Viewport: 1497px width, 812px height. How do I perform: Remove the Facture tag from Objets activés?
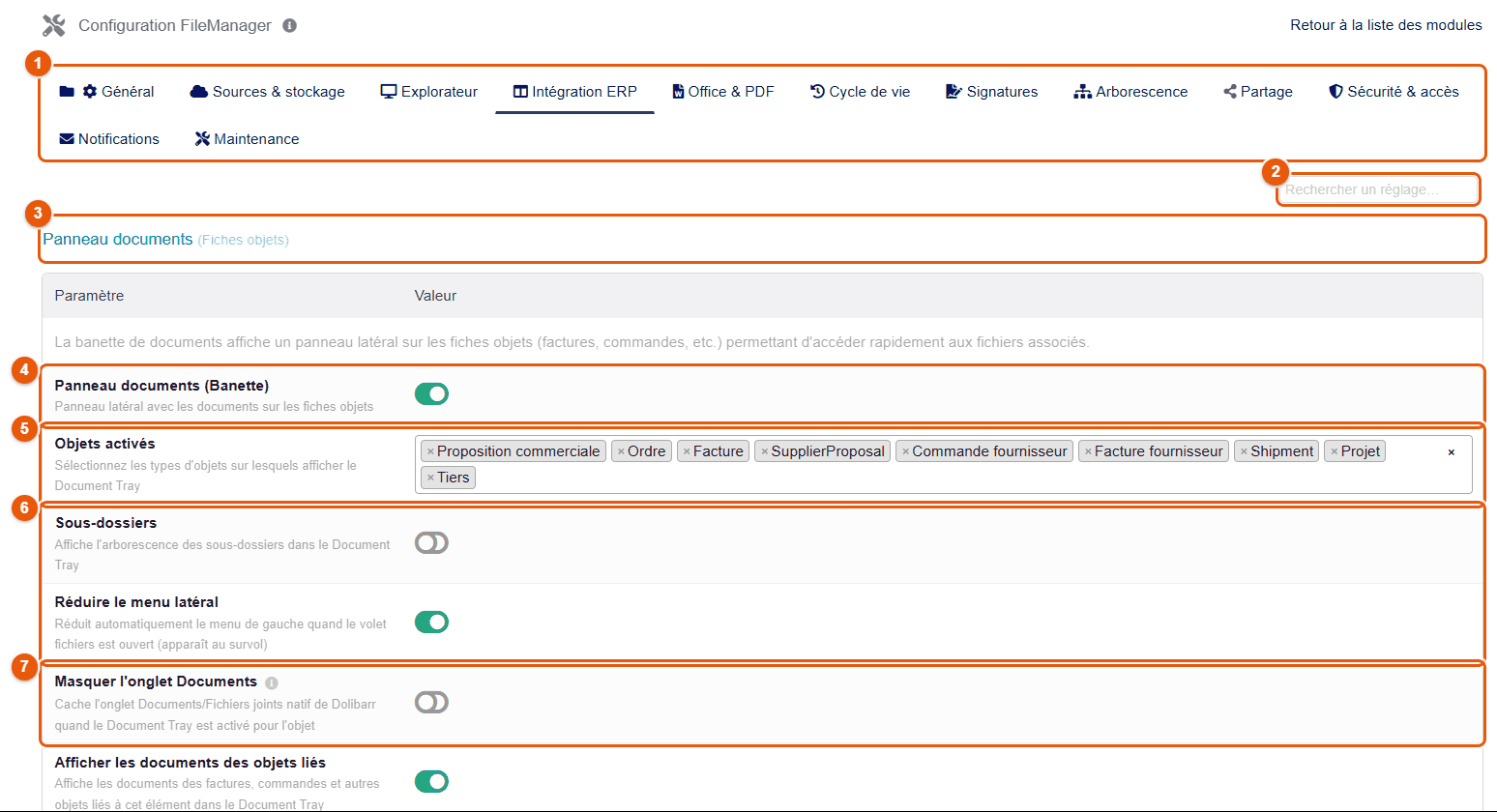coord(686,452)
